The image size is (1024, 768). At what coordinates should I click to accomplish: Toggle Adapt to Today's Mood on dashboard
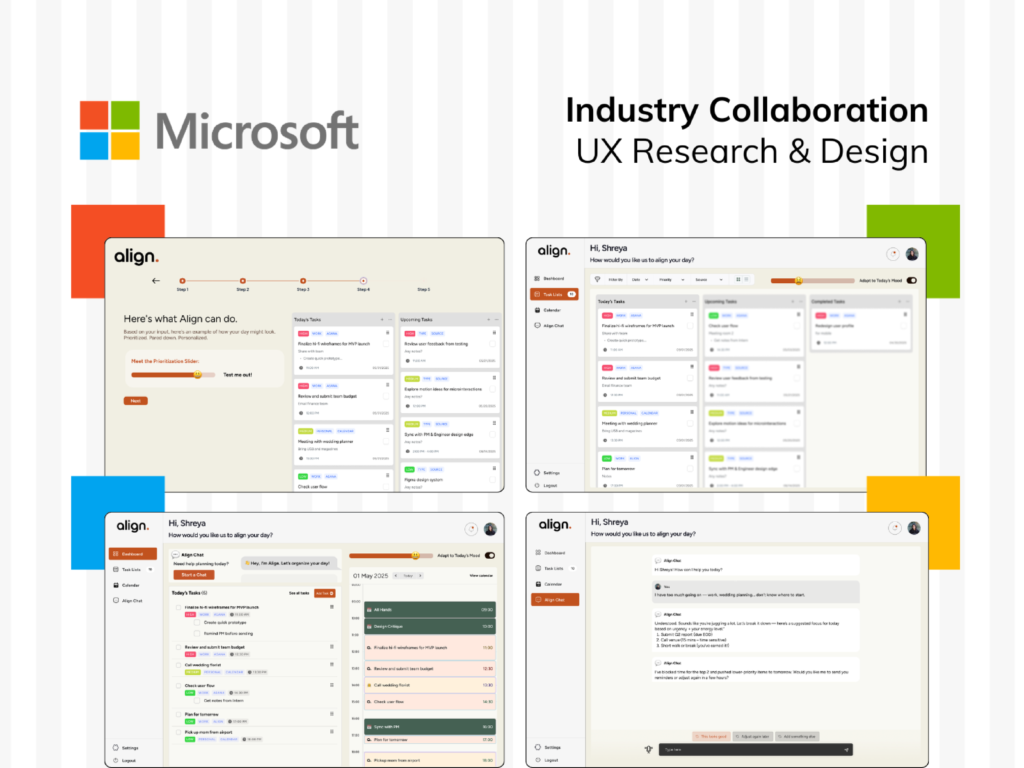click(490, 555)
